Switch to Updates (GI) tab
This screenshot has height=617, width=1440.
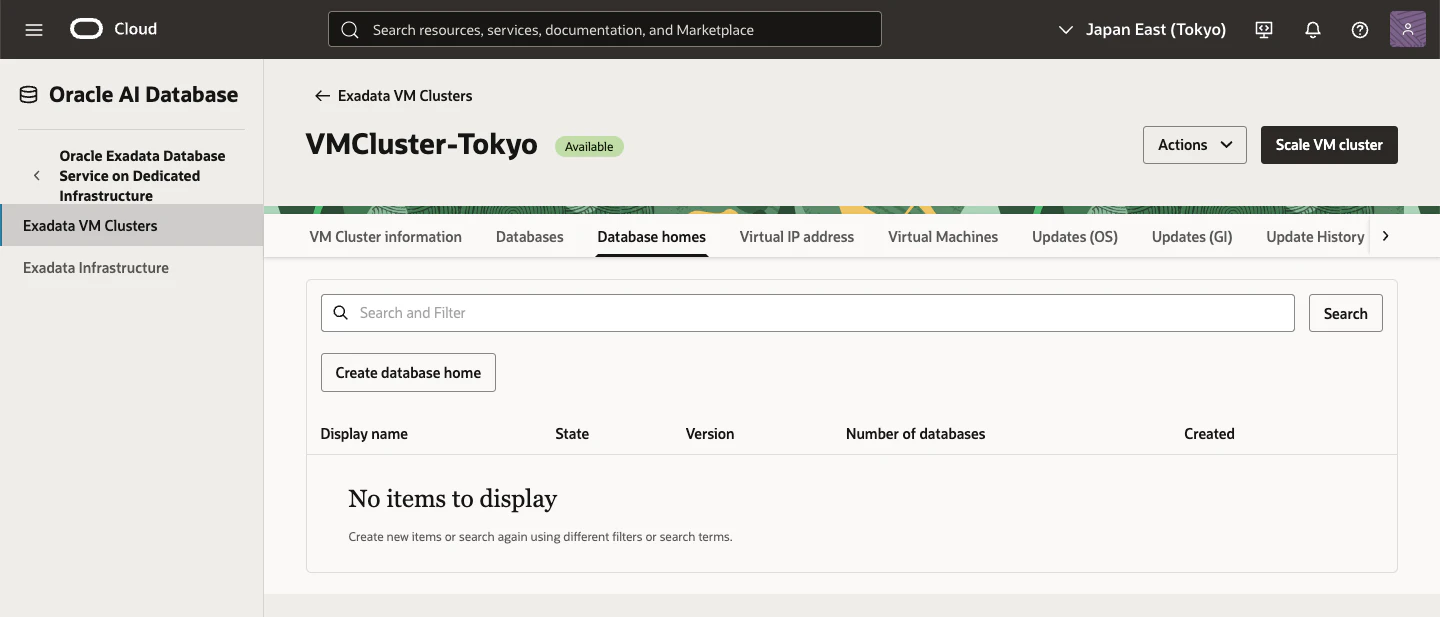coord(1192,237)
